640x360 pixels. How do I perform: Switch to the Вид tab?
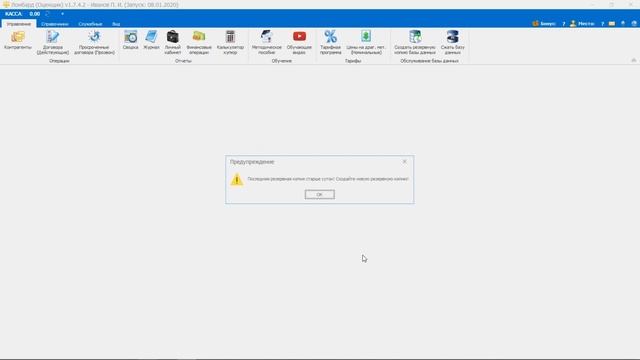tap(116, 24)
